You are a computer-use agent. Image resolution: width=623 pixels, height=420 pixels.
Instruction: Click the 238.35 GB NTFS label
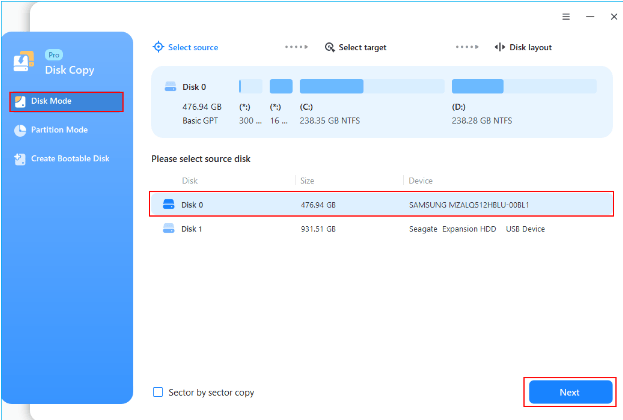[x=330, y=121]
